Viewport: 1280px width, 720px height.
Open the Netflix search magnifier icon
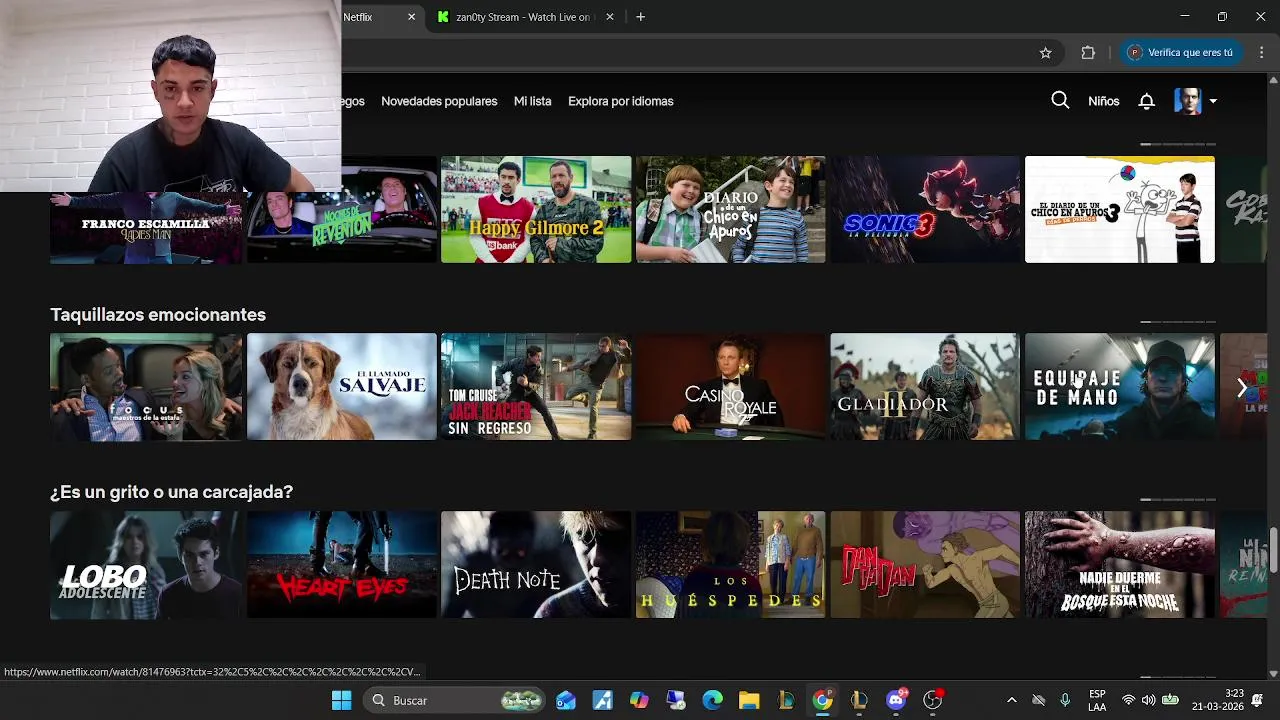(x=1060, y=100)
